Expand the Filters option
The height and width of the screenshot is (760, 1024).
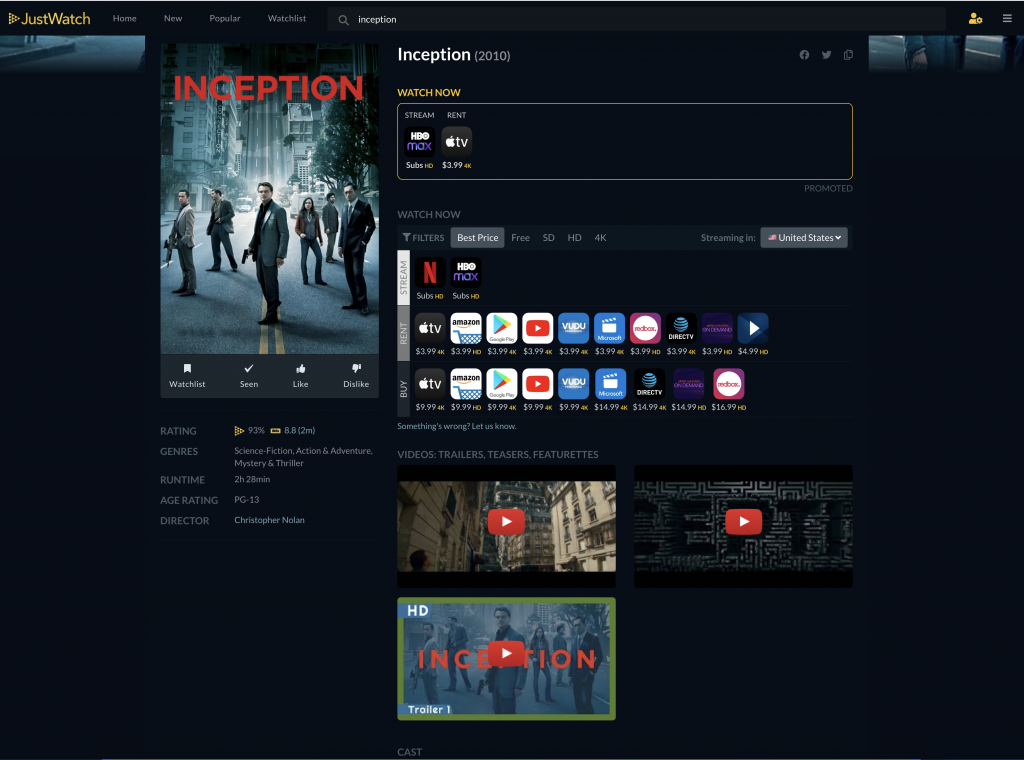tap(423, 238)
